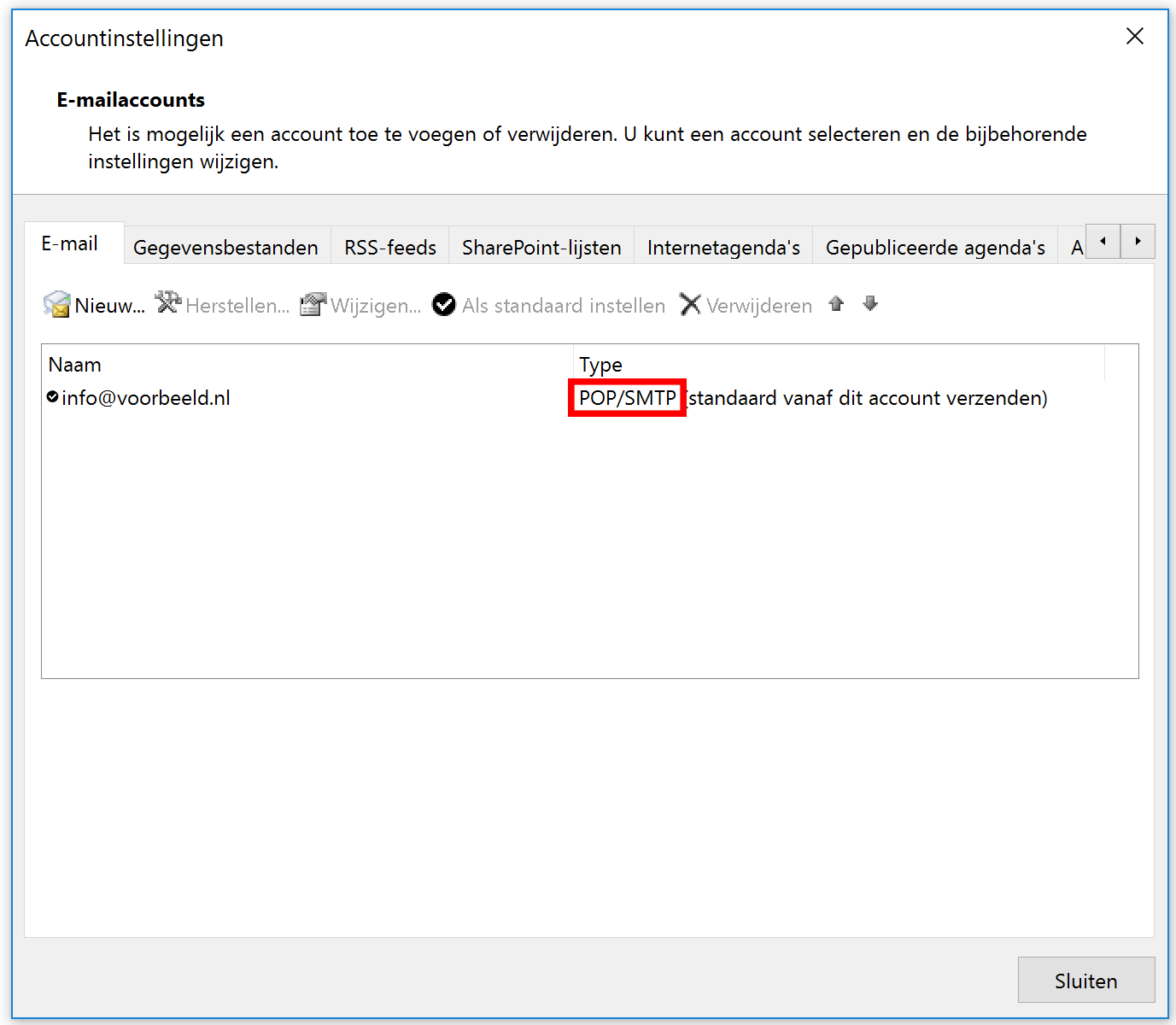Select the E-mail tab
This screenshot has width=1176, height=1025.
(70, 243)
